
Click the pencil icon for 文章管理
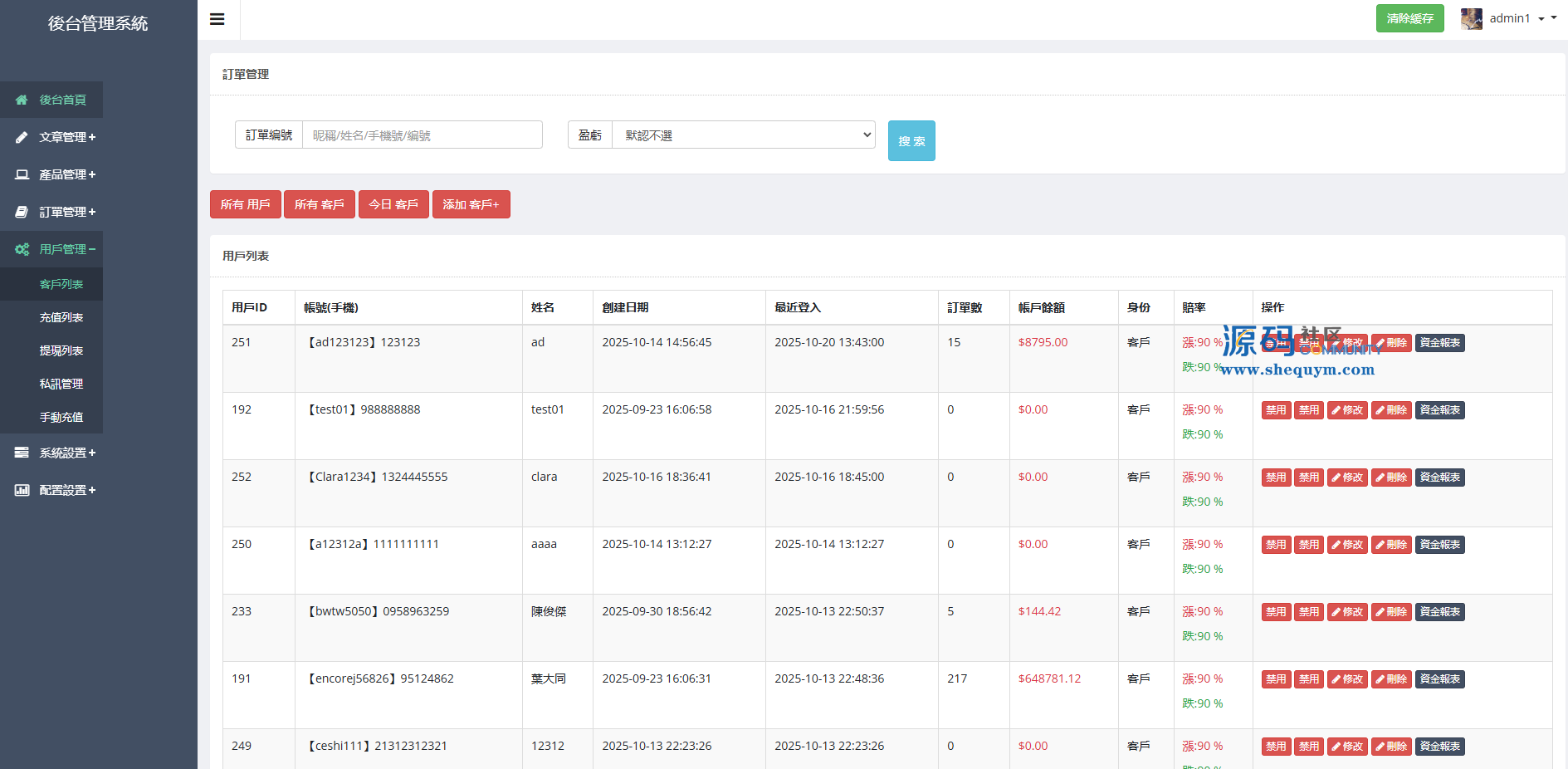click(x=22, y=137)
